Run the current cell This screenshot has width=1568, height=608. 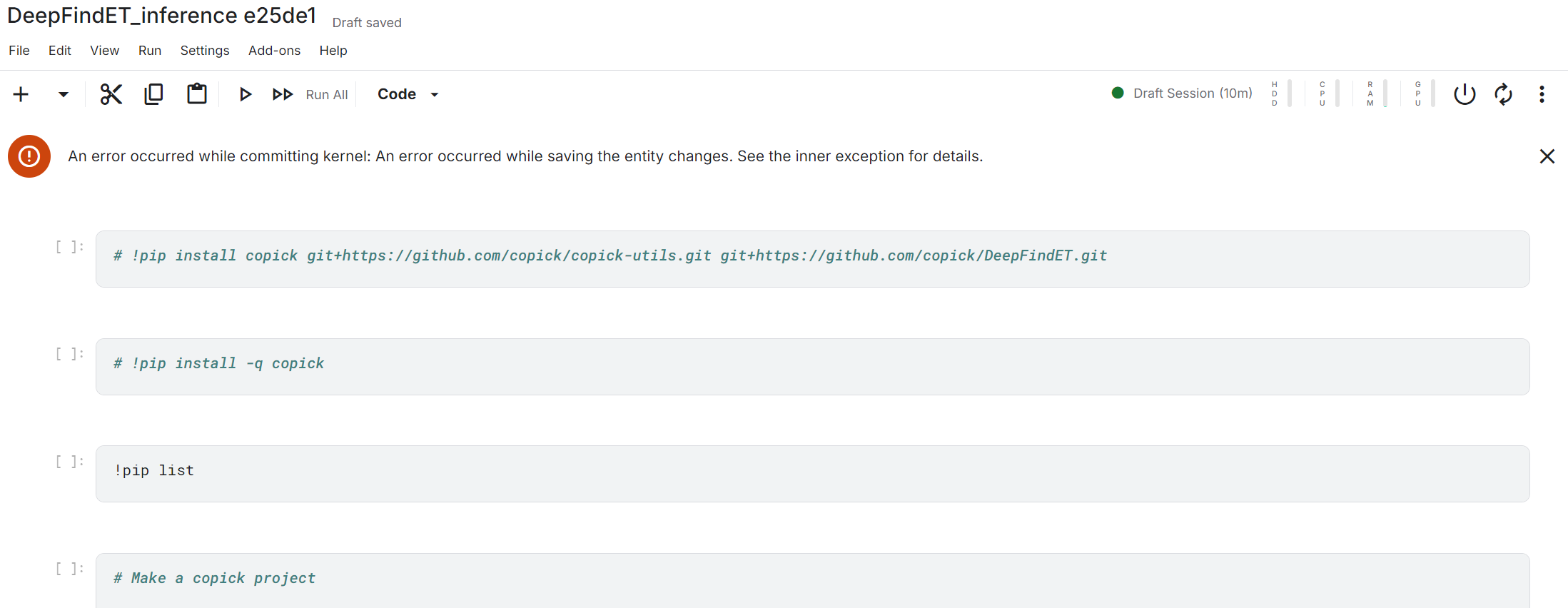(245, 94)
